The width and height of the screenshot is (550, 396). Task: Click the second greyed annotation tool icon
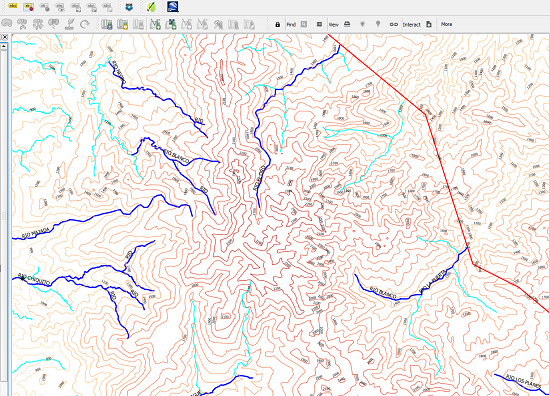[22, 24]
